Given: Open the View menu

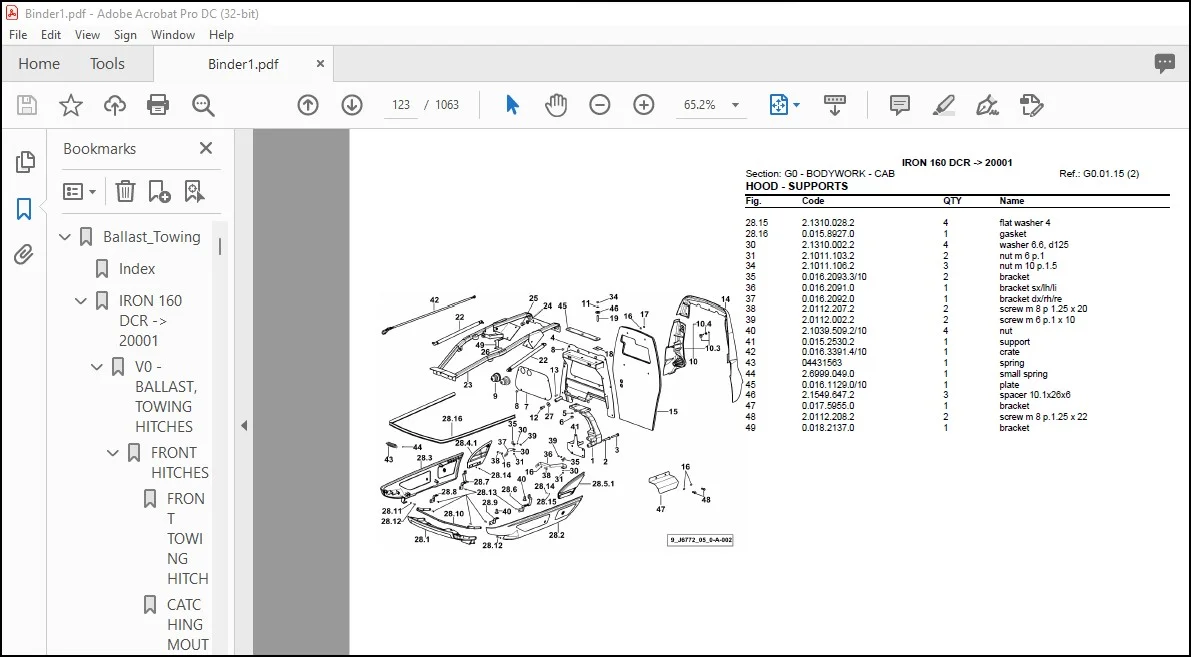Looking at the screenshot, I should 87,35.
